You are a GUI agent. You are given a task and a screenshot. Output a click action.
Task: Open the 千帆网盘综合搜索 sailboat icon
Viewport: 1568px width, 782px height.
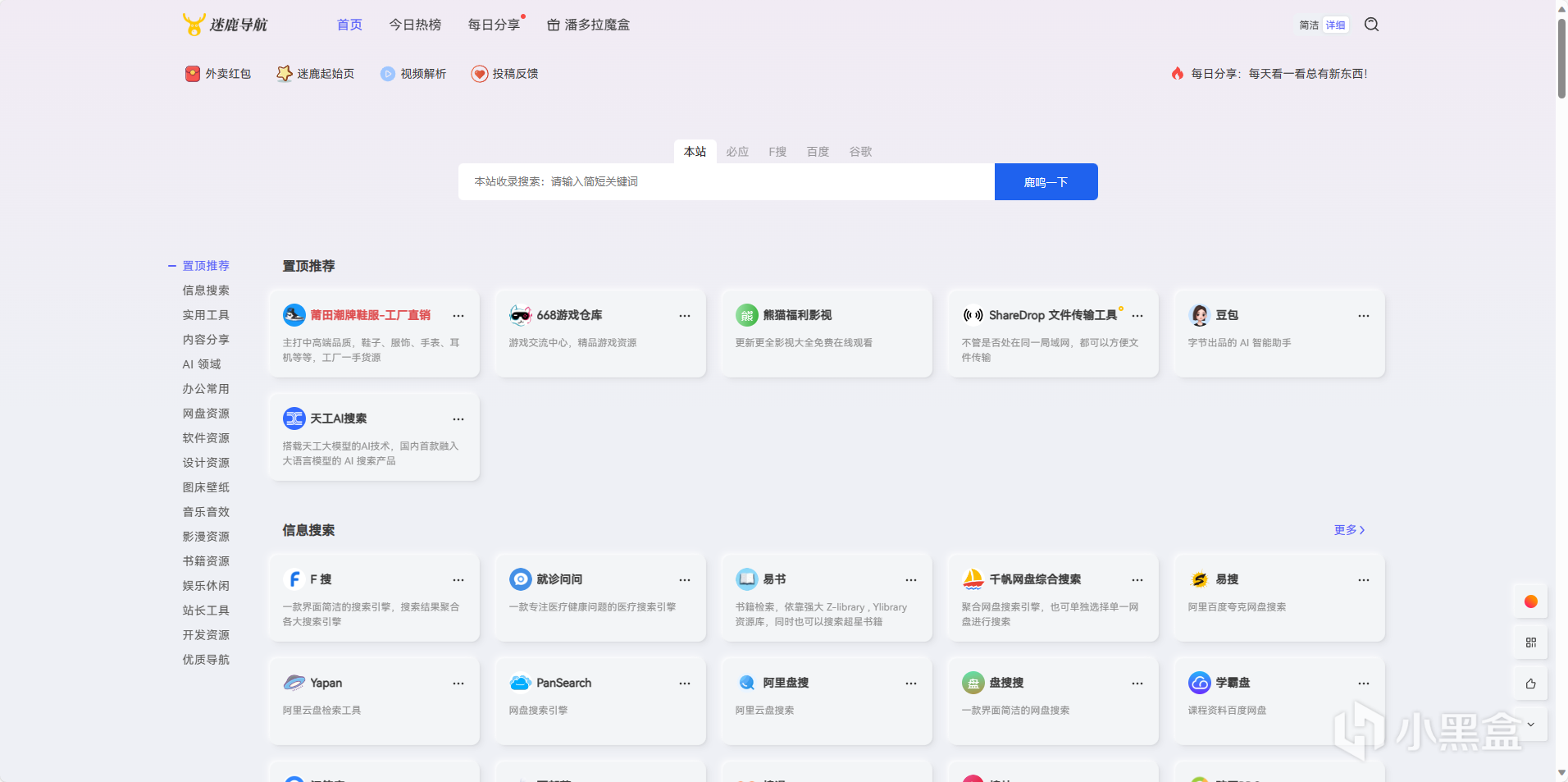pos(973,579)
